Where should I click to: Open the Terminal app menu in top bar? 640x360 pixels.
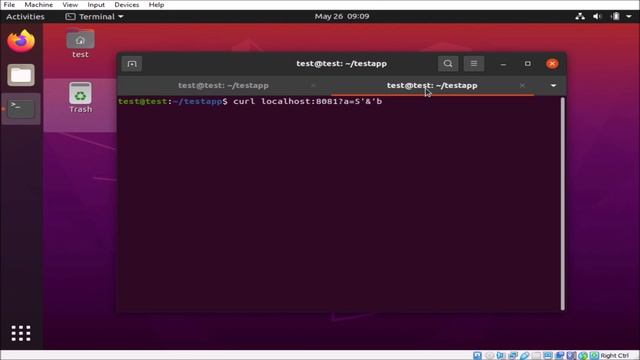(95, 16)
